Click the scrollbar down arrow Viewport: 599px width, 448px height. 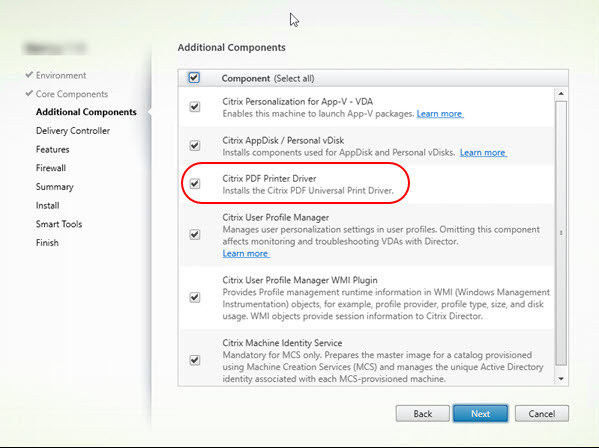point(561,378)
